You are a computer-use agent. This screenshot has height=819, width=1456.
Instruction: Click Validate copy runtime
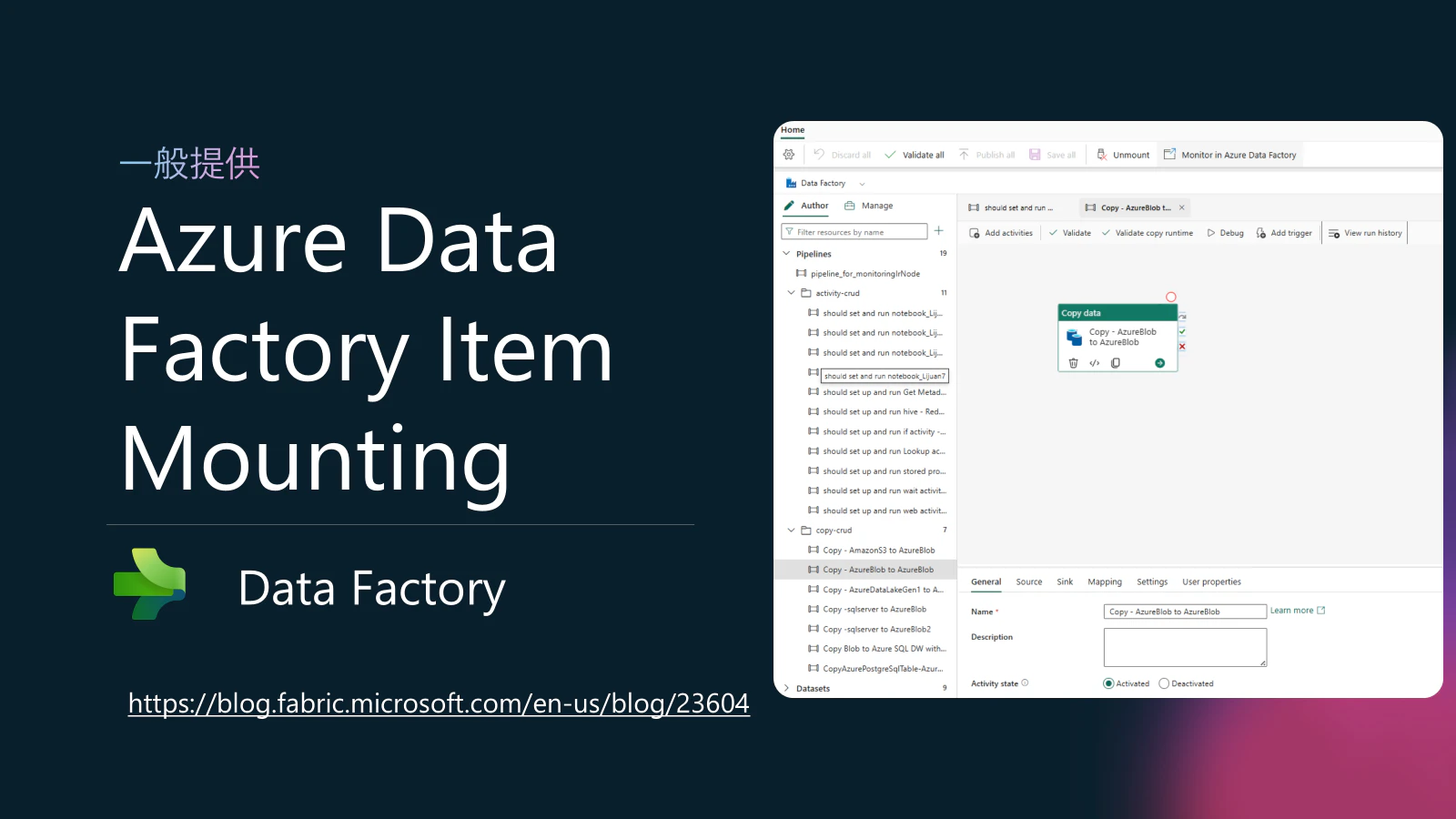coord(1148,233)
